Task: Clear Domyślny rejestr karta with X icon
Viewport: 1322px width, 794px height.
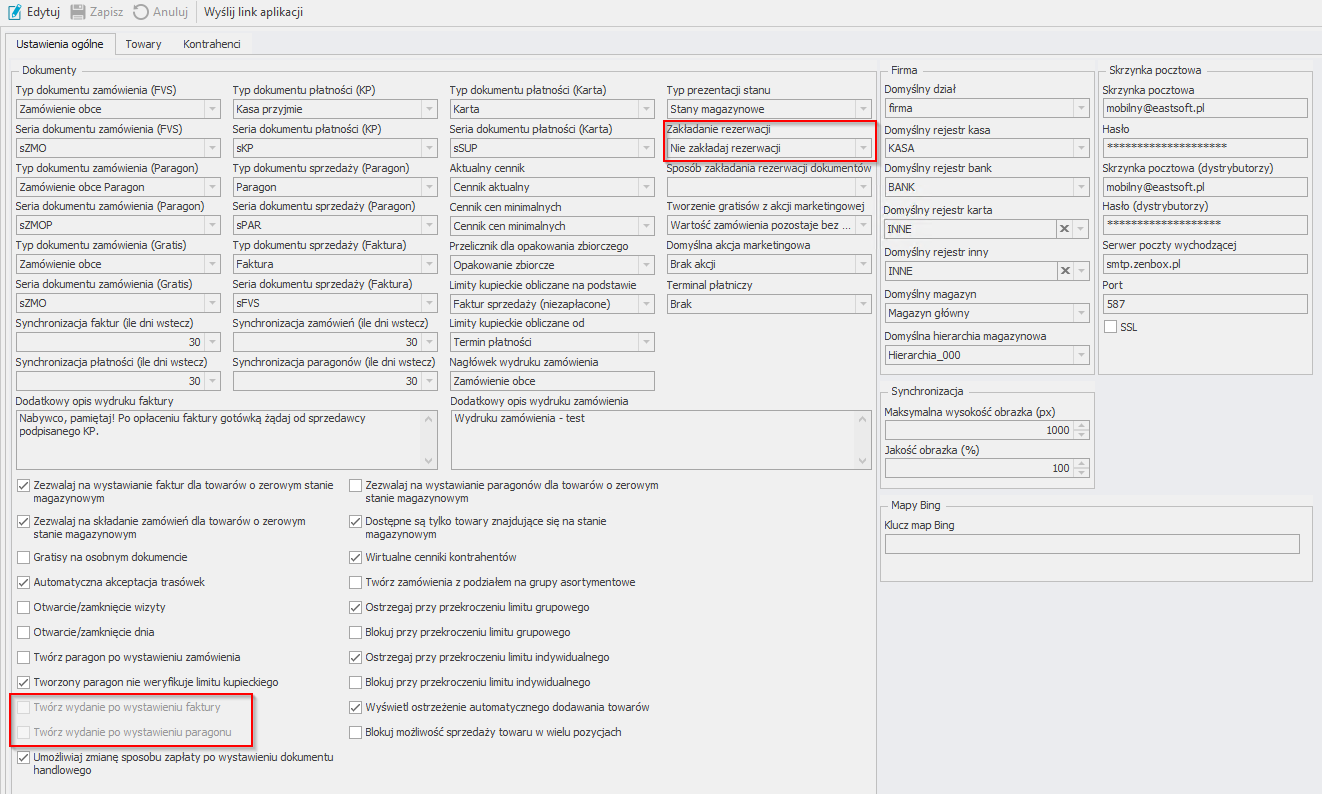Action: pyautogui.click(x=1064, y=229)
